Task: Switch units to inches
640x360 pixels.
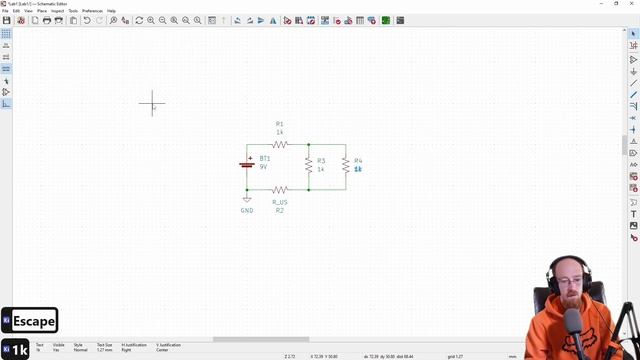Action: pyautogui.click(x=6, y=46)
